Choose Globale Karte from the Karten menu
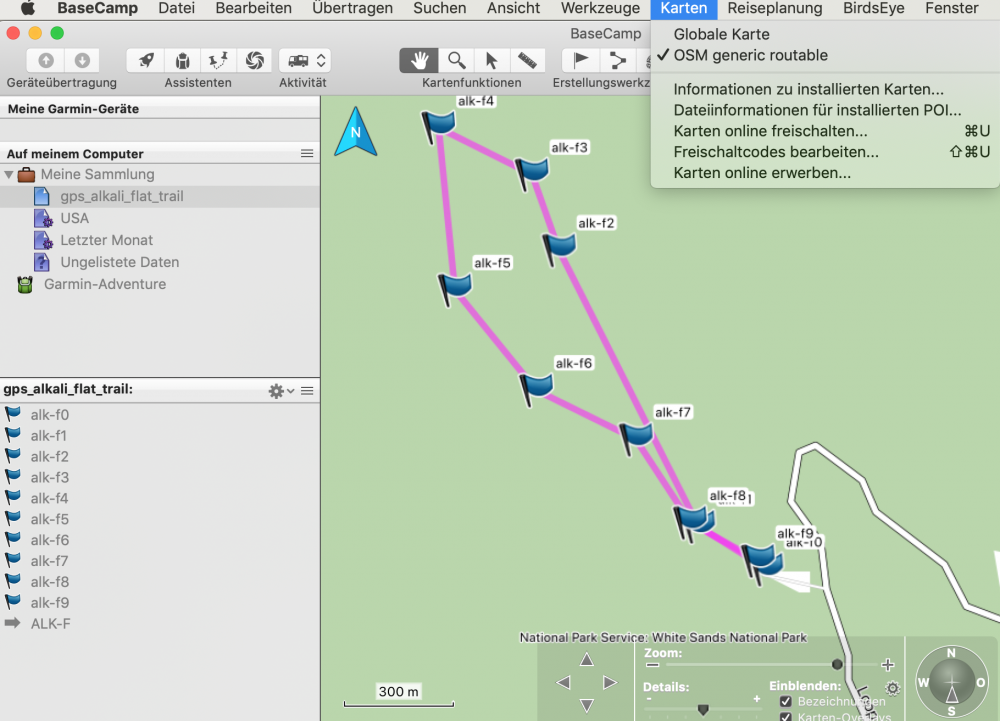Viewport: 1000px width, 721px height. coord(721,34)
